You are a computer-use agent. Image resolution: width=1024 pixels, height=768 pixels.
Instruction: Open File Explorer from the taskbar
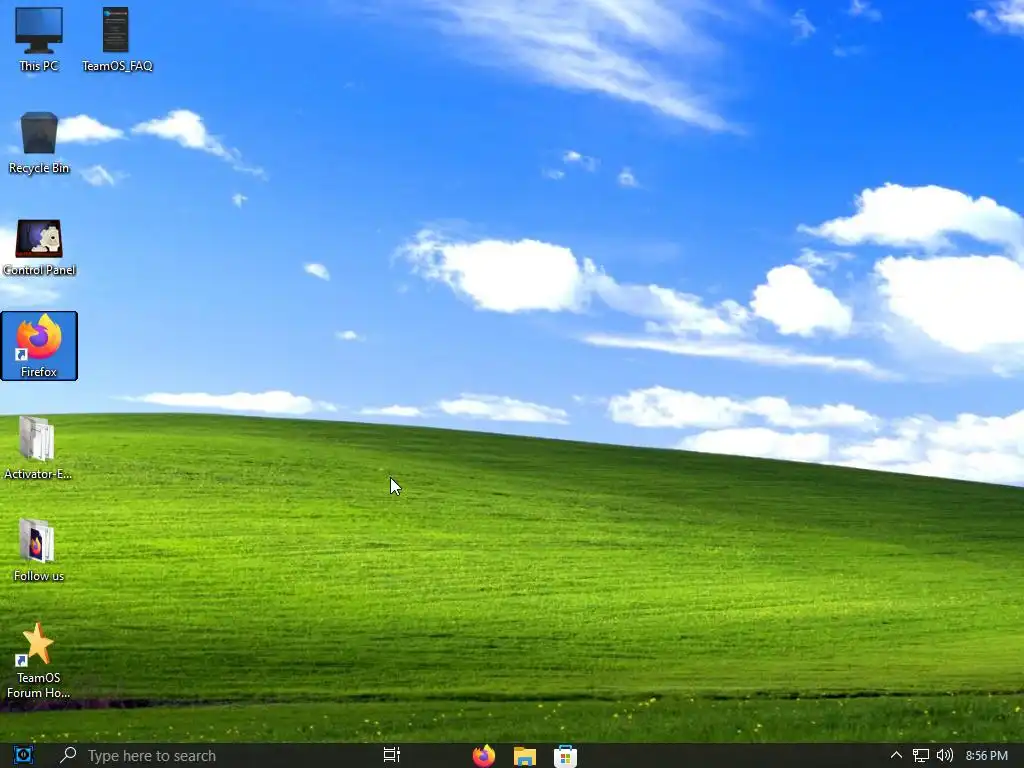pyautogui.click(x=524, y=756)
